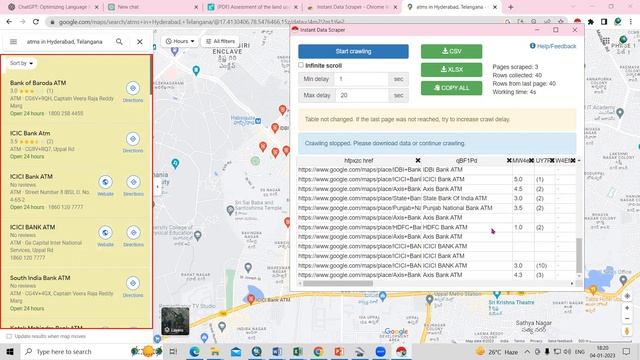
Task: Click the Windows Start button
Action: (x=10, y=351)
